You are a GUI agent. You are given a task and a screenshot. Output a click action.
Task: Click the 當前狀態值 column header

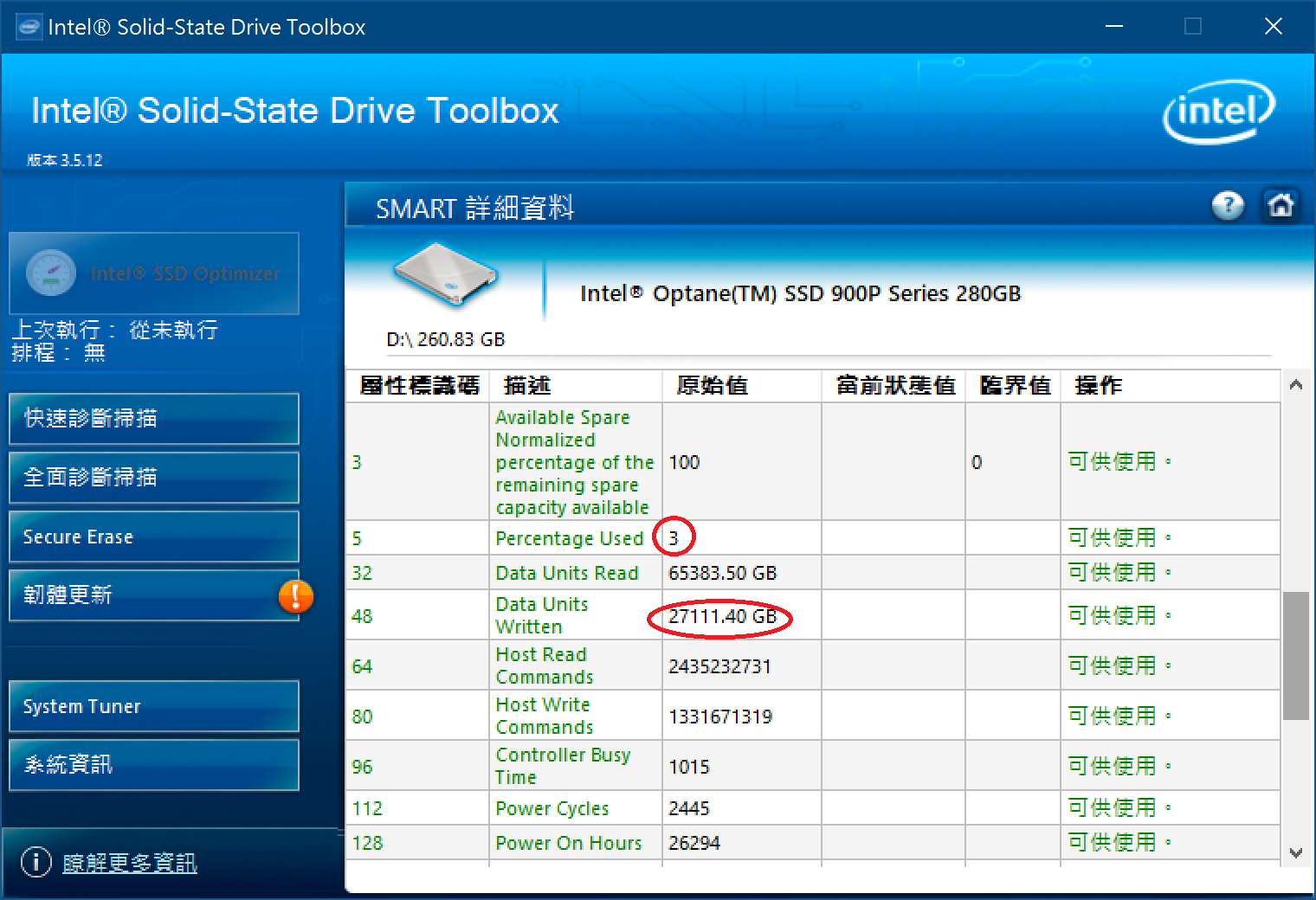[x=895, y=386]
